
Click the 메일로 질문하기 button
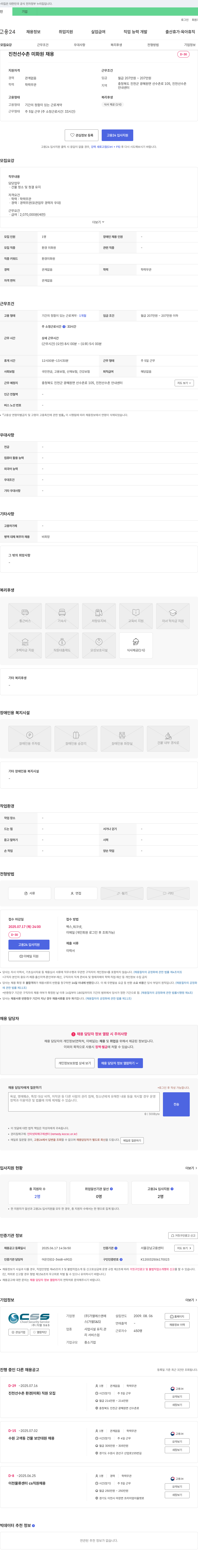[x=132, y=1141]
